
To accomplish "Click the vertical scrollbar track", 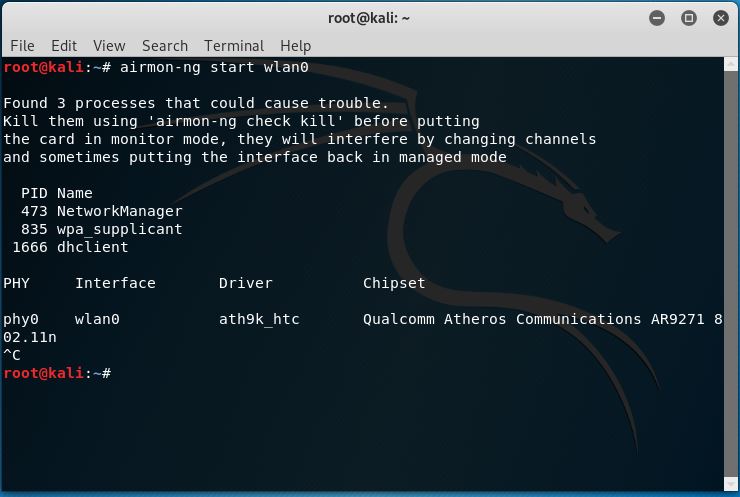I will click(x=731, y=274).
